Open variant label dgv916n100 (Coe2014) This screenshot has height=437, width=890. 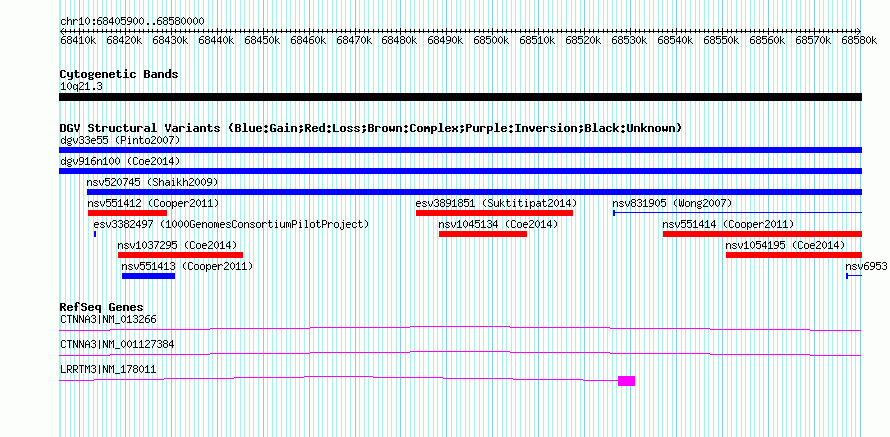120,162
